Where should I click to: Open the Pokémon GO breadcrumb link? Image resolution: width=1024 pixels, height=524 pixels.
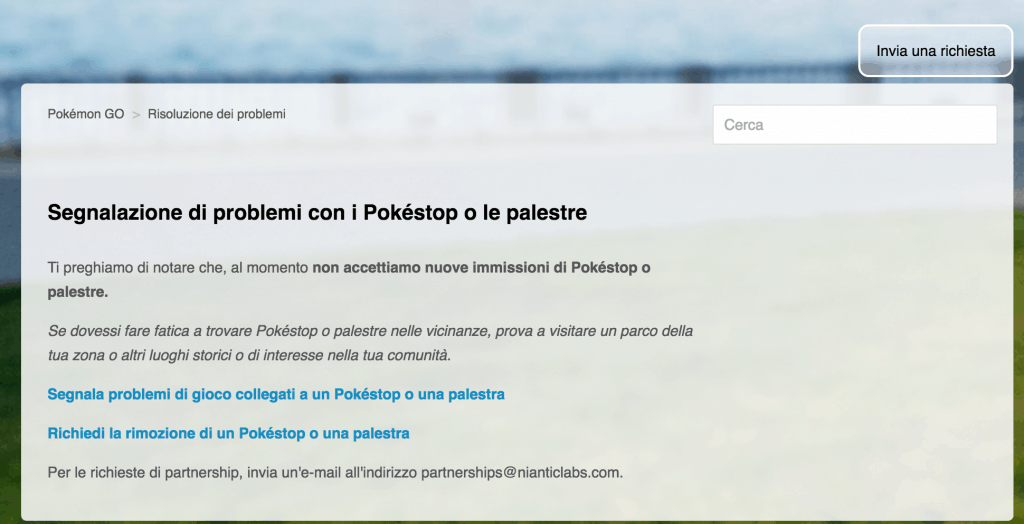(x=86, y=114)
